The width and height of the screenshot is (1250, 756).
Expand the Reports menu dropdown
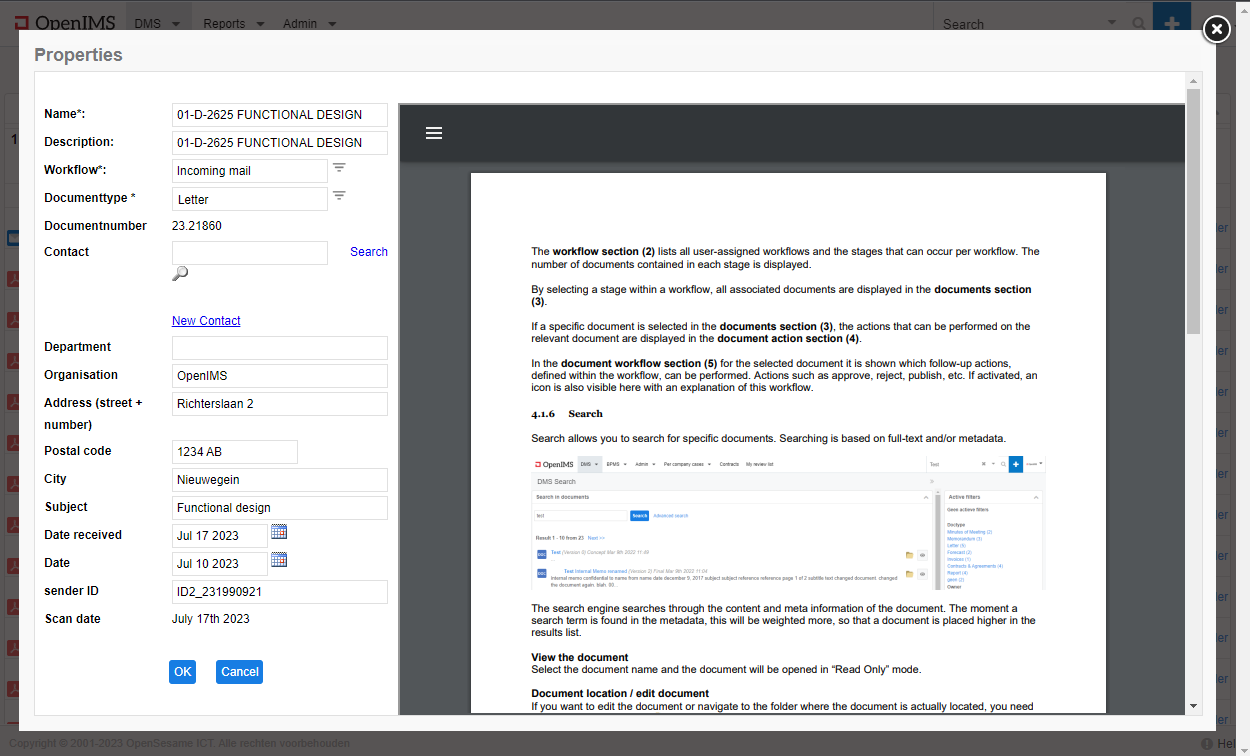(x=234, y=24)
